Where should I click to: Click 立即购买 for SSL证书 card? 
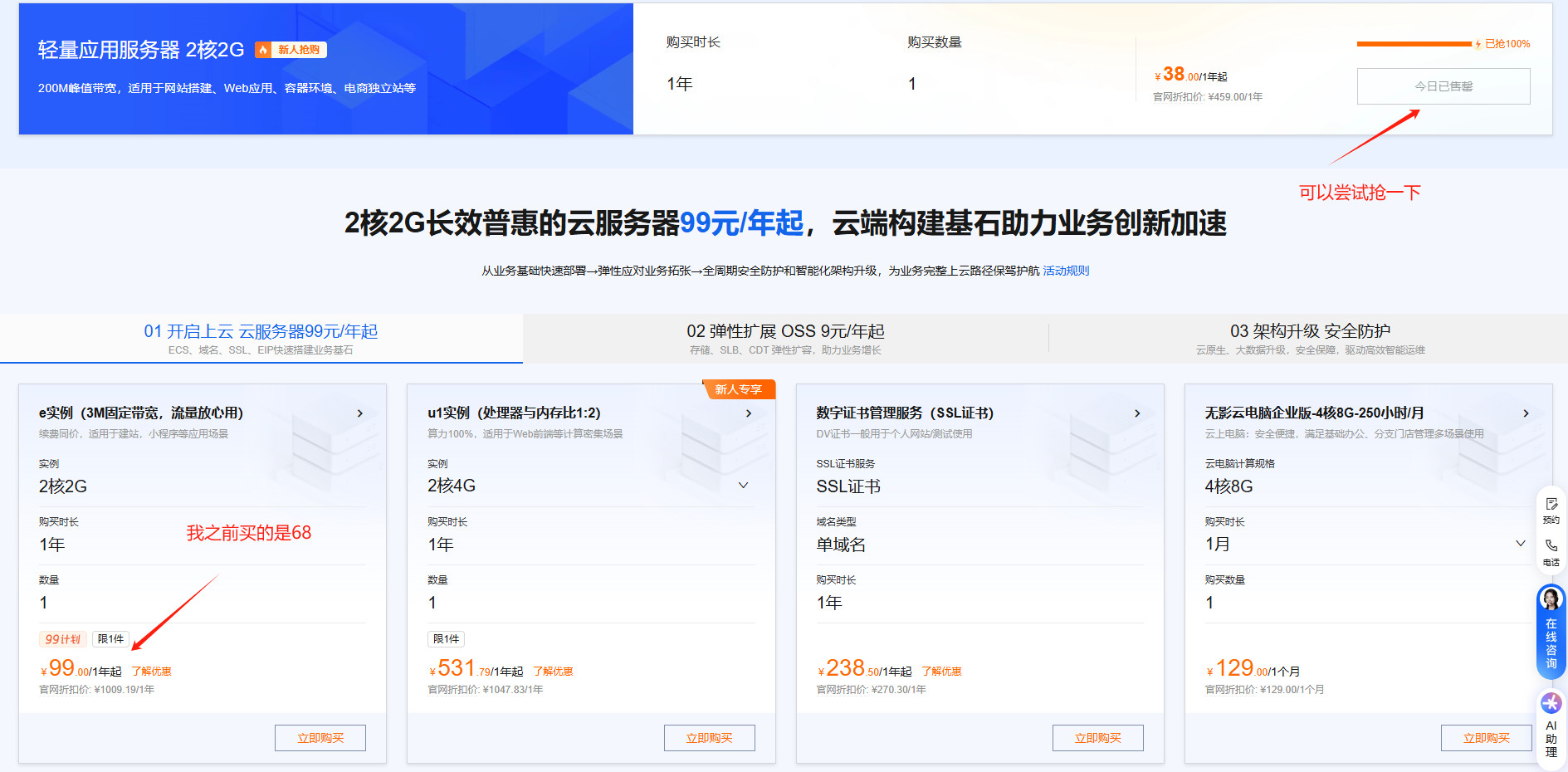point(1097,738)
